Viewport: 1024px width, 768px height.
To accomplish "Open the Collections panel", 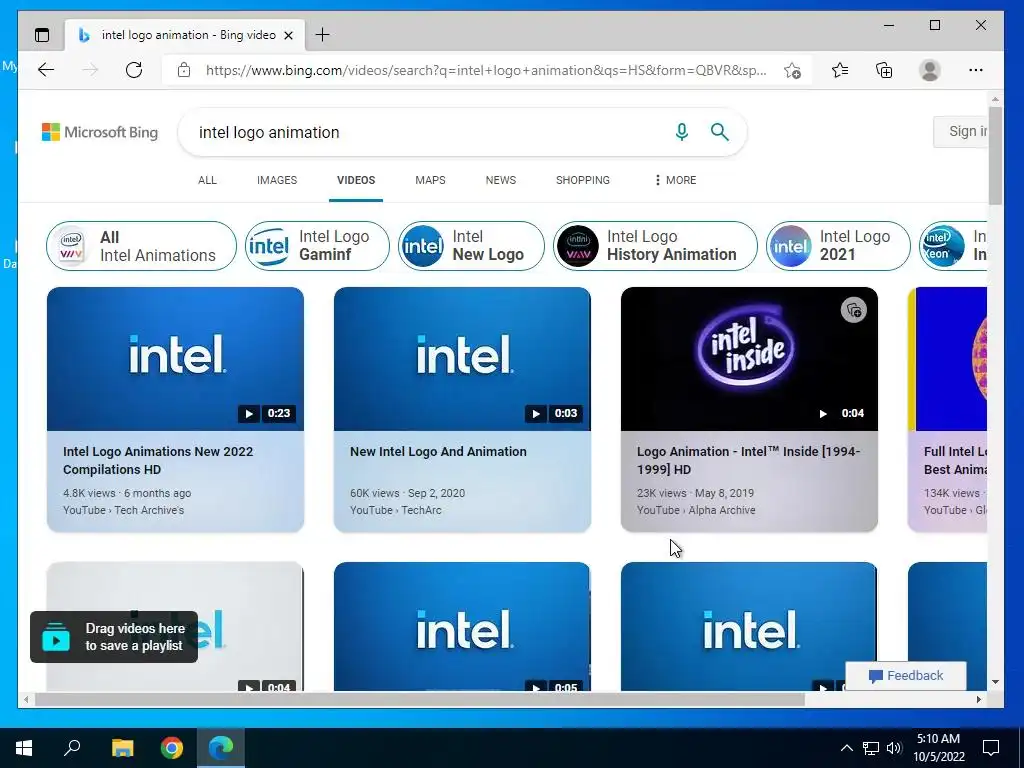I will [884, 70].
